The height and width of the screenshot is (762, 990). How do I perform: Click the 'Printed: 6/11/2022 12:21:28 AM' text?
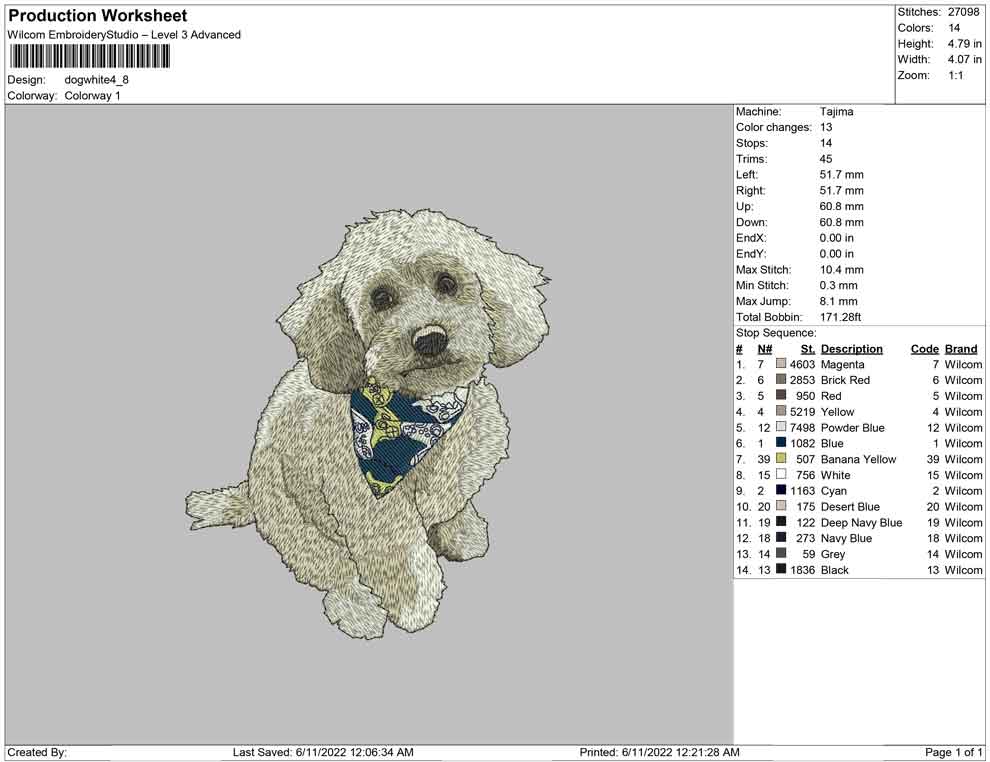point(660,752)
